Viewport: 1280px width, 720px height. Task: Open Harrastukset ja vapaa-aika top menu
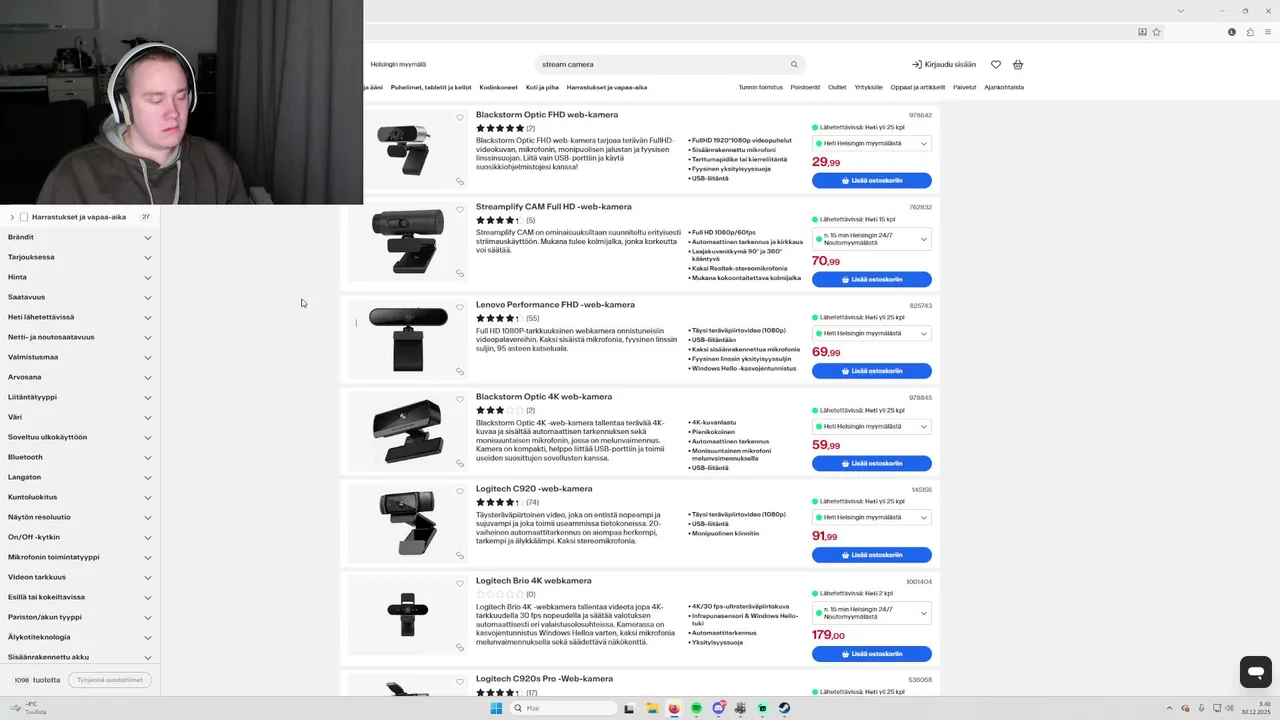click(x=607, y=87)
